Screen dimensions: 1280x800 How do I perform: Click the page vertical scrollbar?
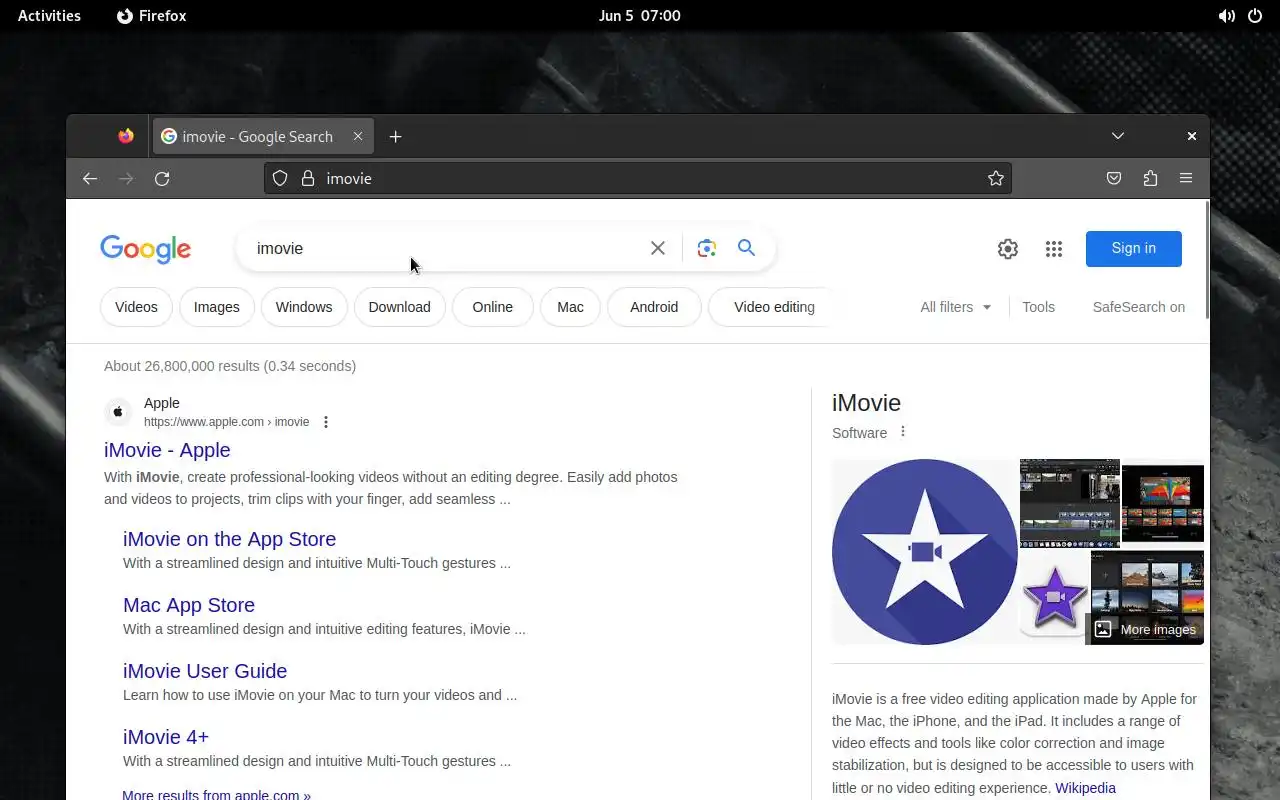1207,260
